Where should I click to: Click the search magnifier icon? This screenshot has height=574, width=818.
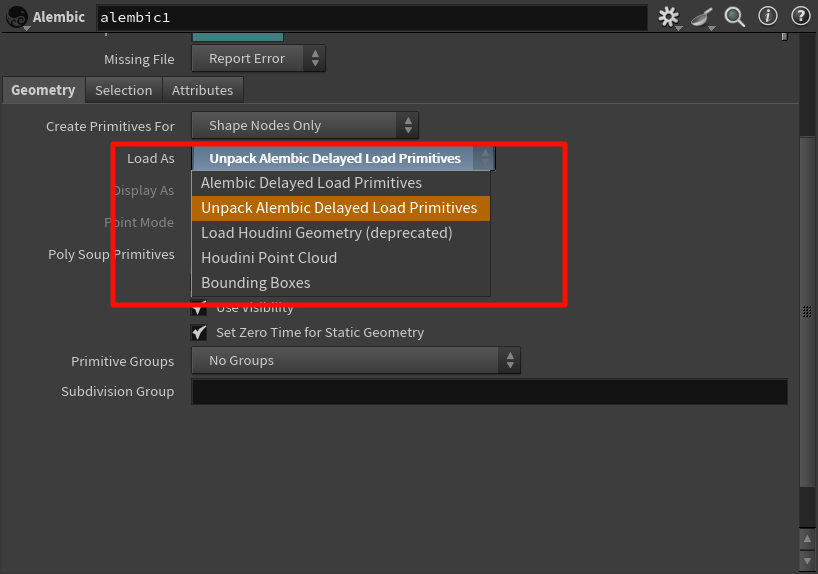pos(735,17)
